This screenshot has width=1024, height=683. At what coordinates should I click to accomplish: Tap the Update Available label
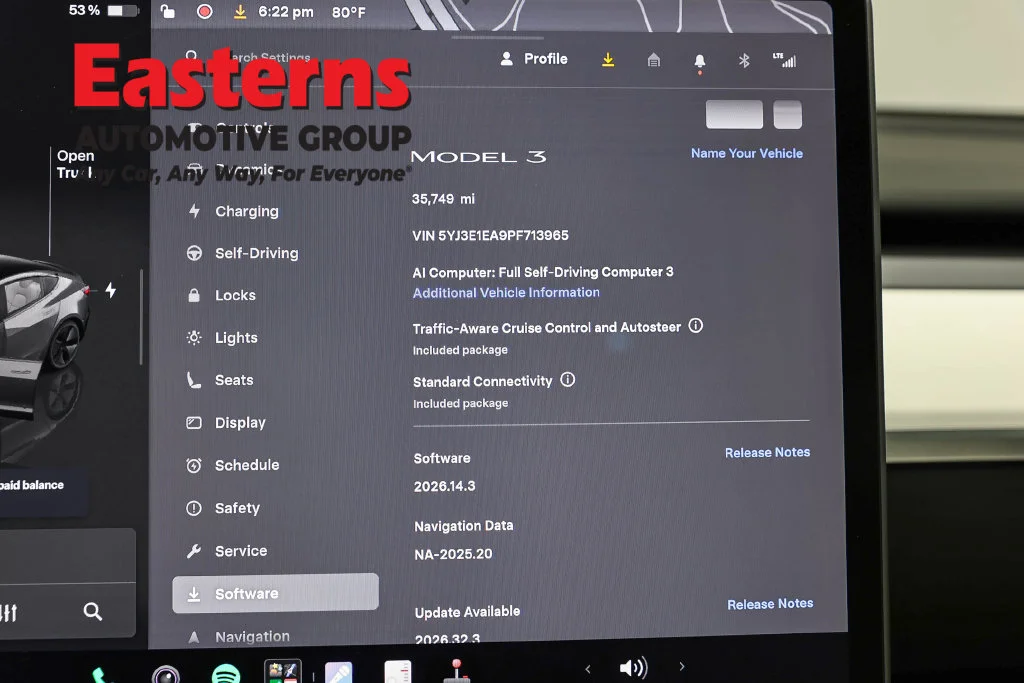(x=468, y=612)
